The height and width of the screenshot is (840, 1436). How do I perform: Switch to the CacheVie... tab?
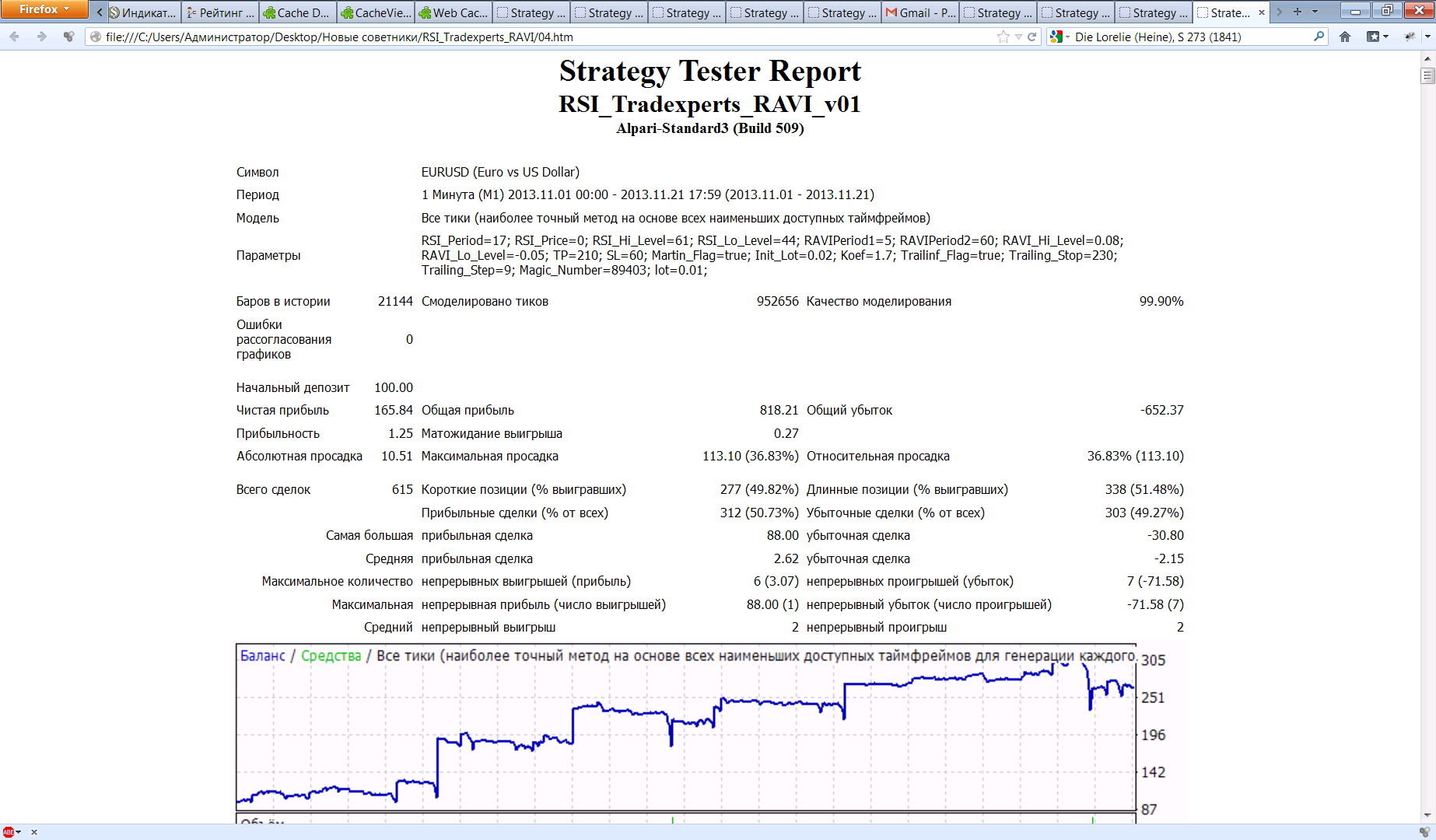click(x=376, y=12)
